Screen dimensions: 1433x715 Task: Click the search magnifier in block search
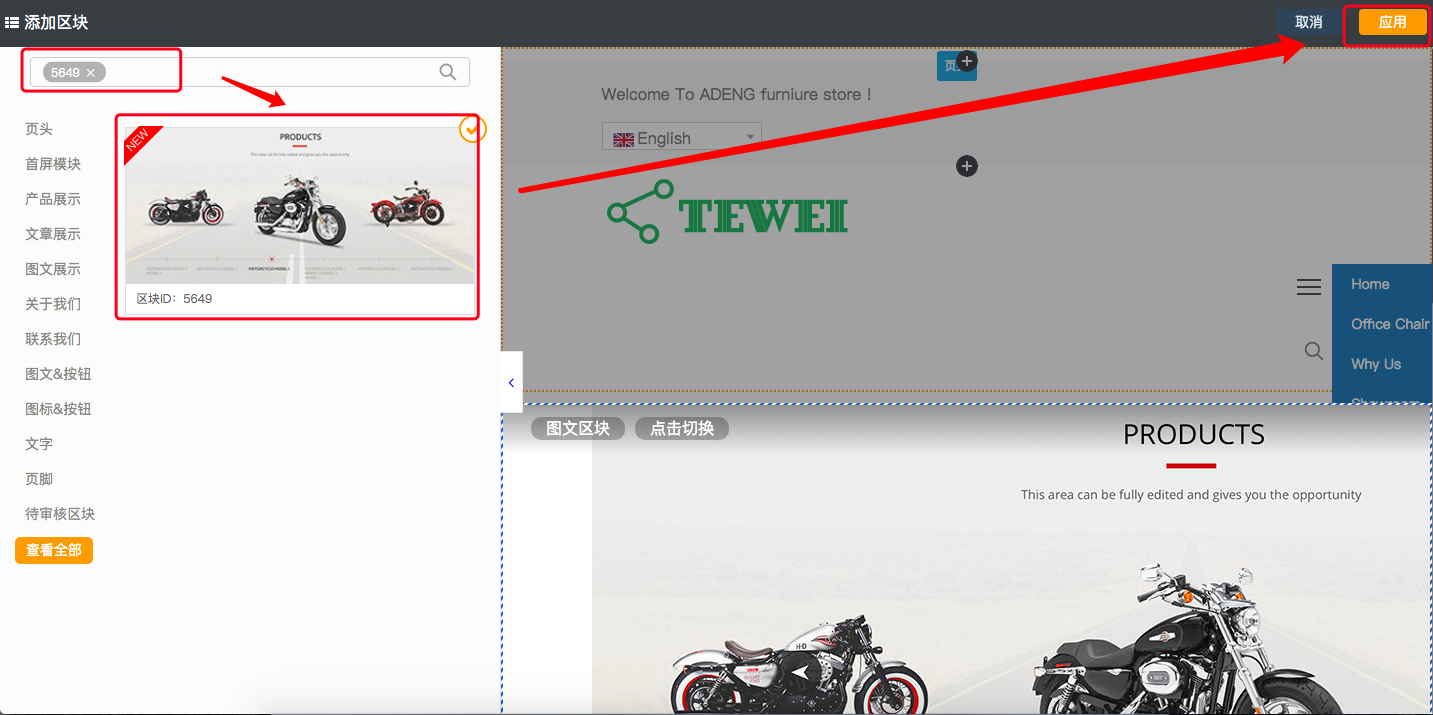click(447, 72)
